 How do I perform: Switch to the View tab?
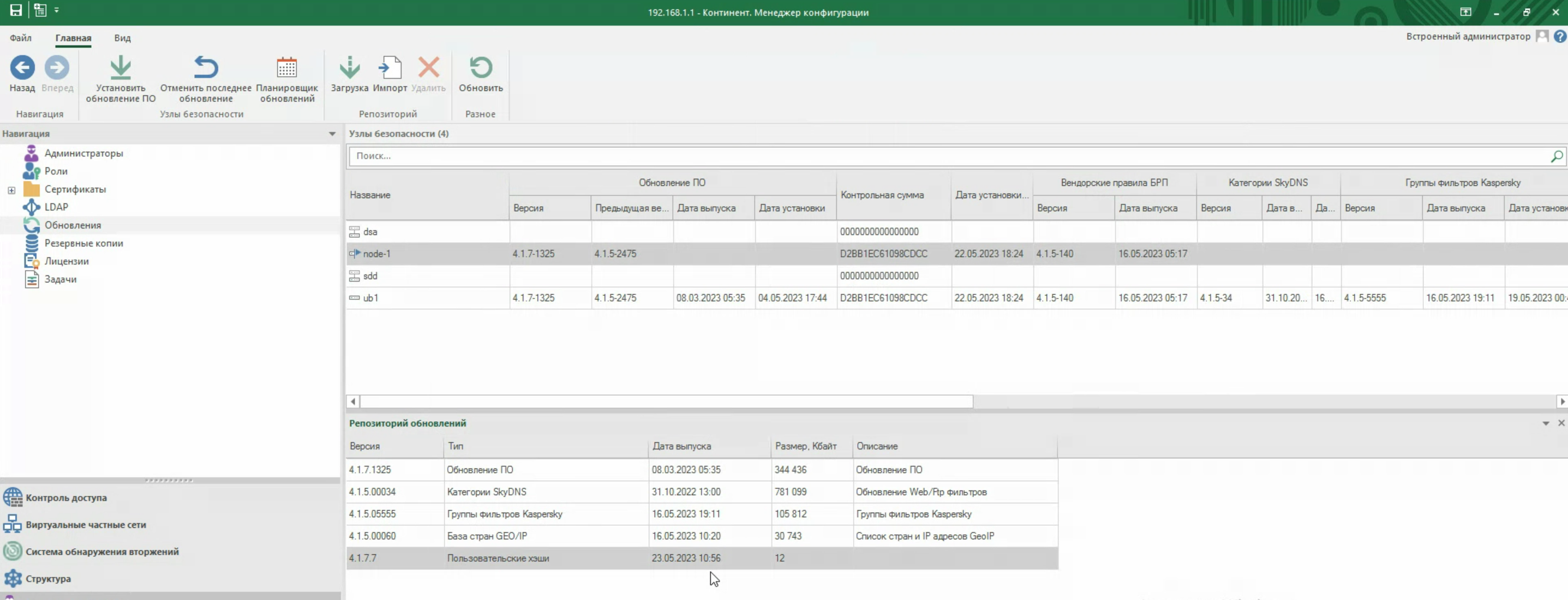(x=122, y=38)
